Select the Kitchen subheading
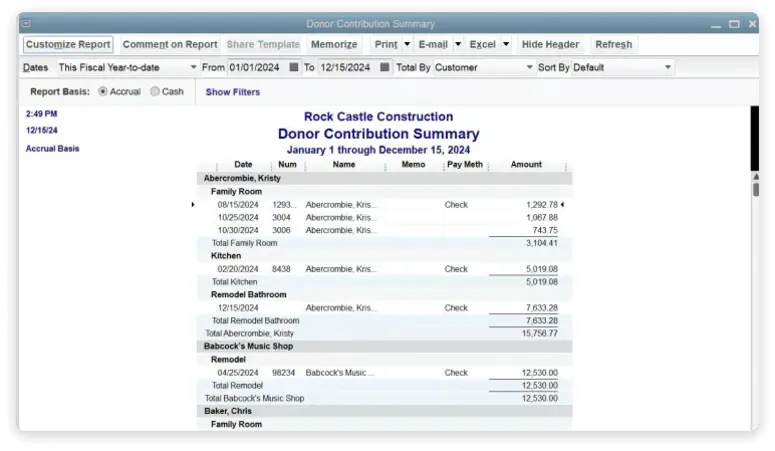This screenshot has width=775, height=451. (x=226, y=256)
